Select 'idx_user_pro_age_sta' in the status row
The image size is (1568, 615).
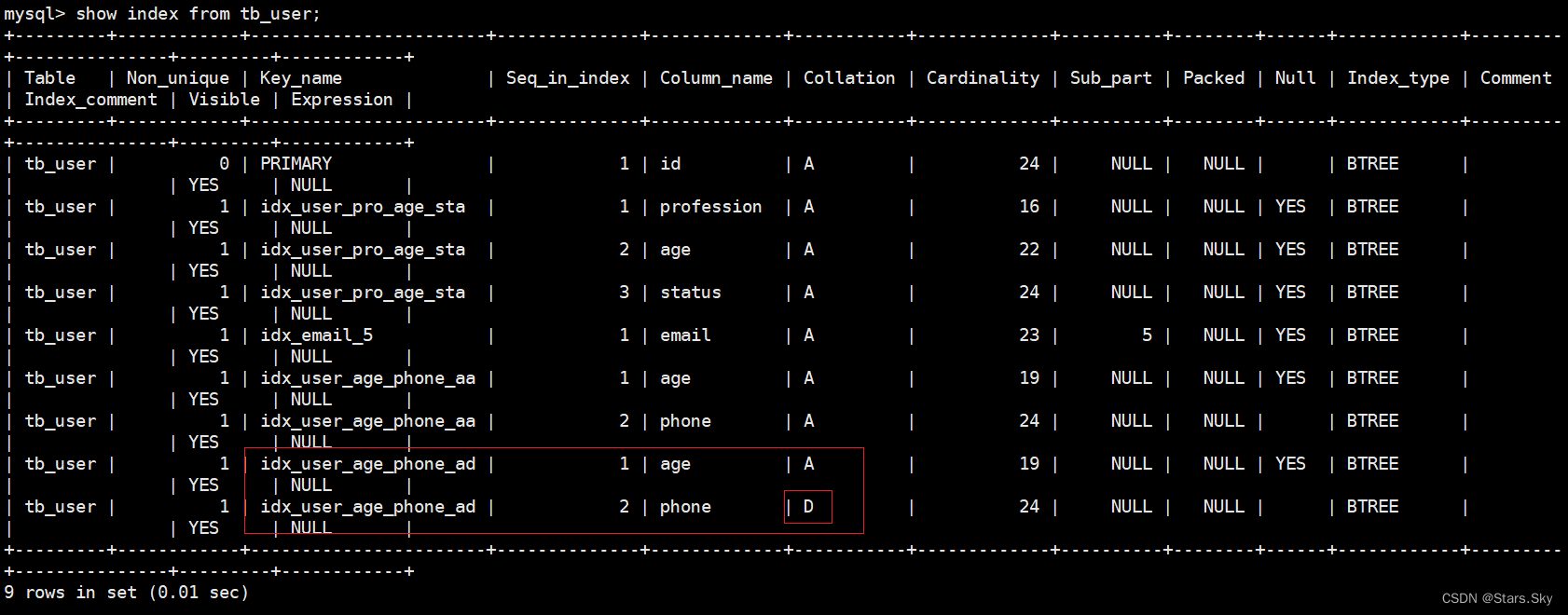[x=363, y=293]
